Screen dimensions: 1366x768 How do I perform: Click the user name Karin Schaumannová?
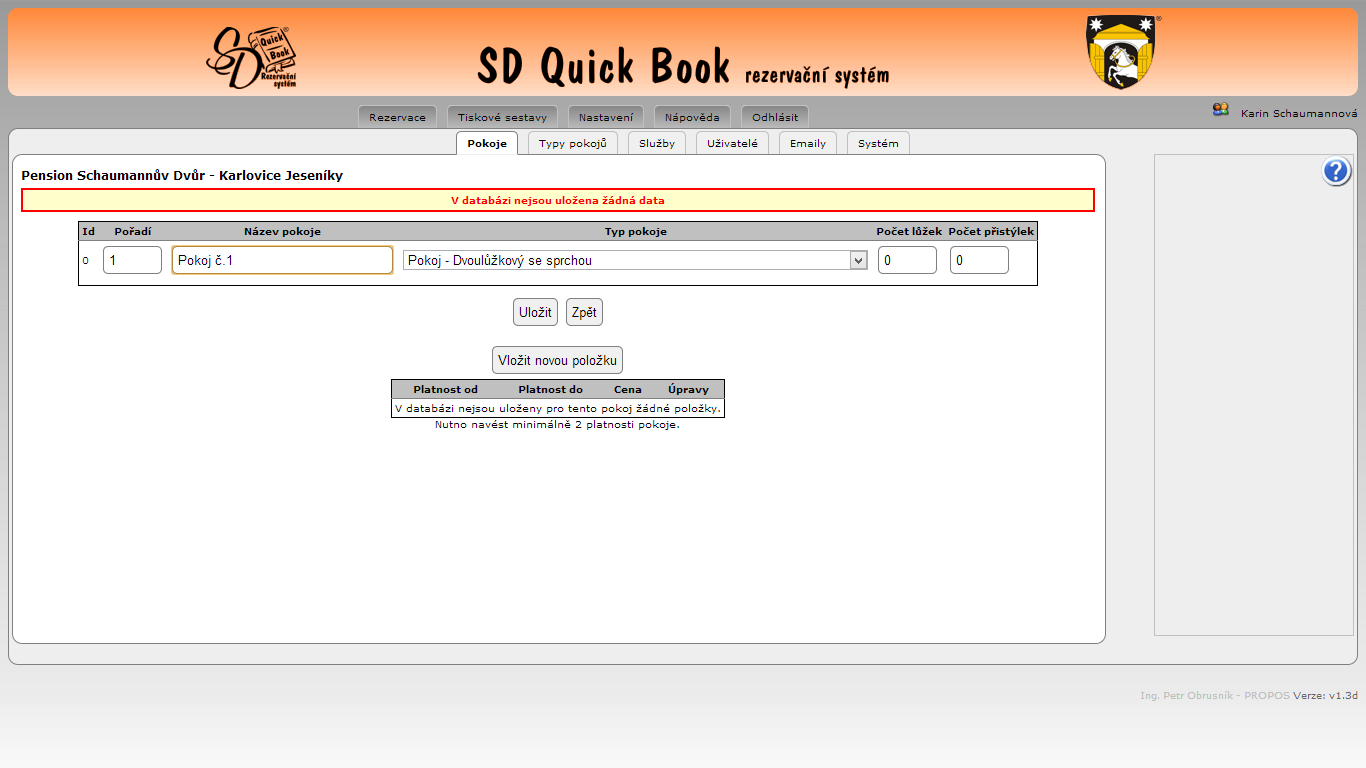1299,114
